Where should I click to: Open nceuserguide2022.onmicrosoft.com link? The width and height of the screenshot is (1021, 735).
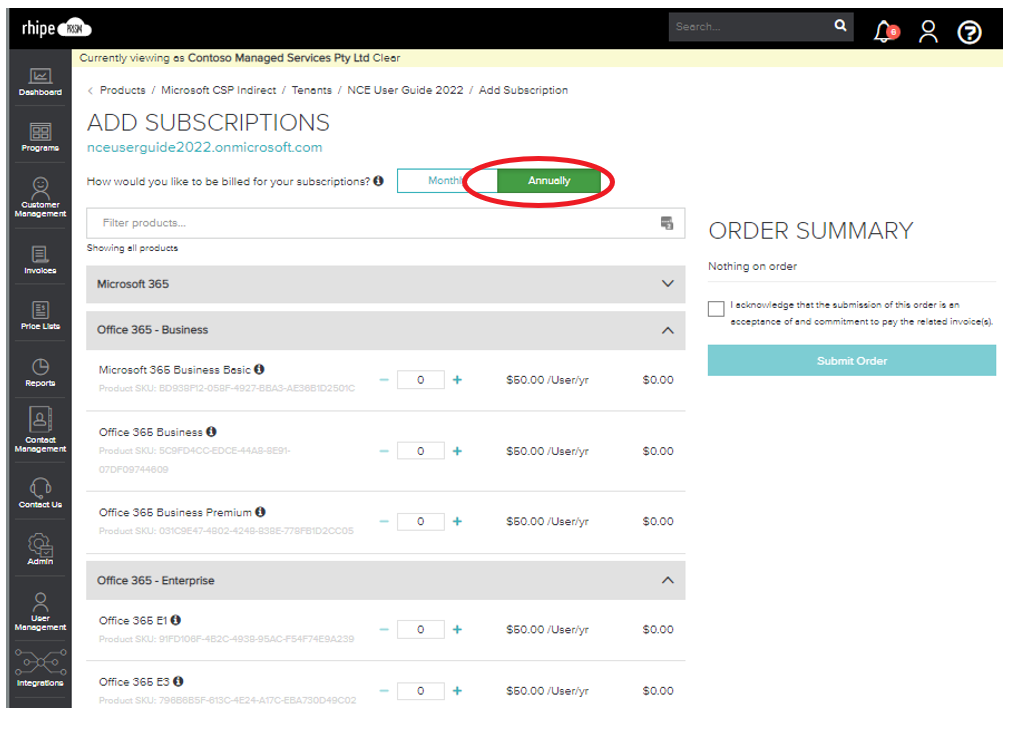pyautogui.click(x=204, y=147)
